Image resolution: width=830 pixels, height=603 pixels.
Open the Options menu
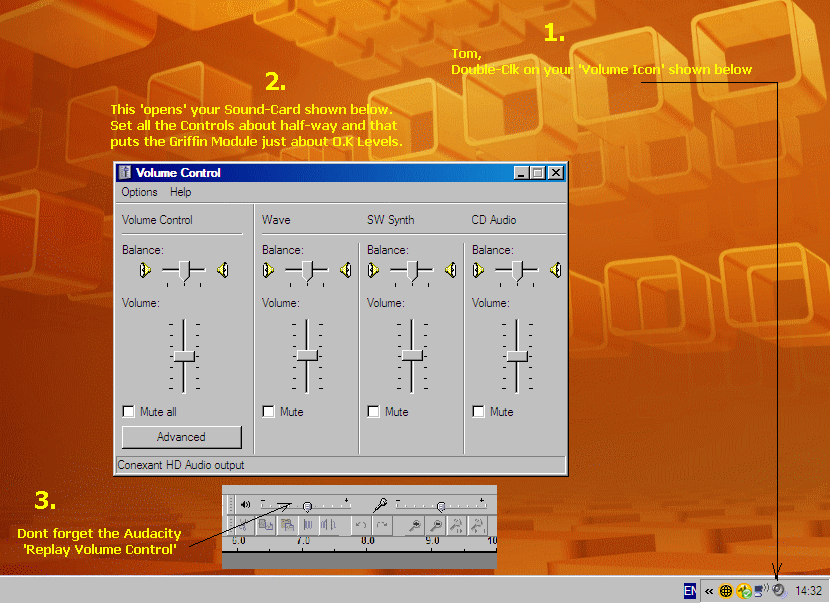click(x=139, y=192)
